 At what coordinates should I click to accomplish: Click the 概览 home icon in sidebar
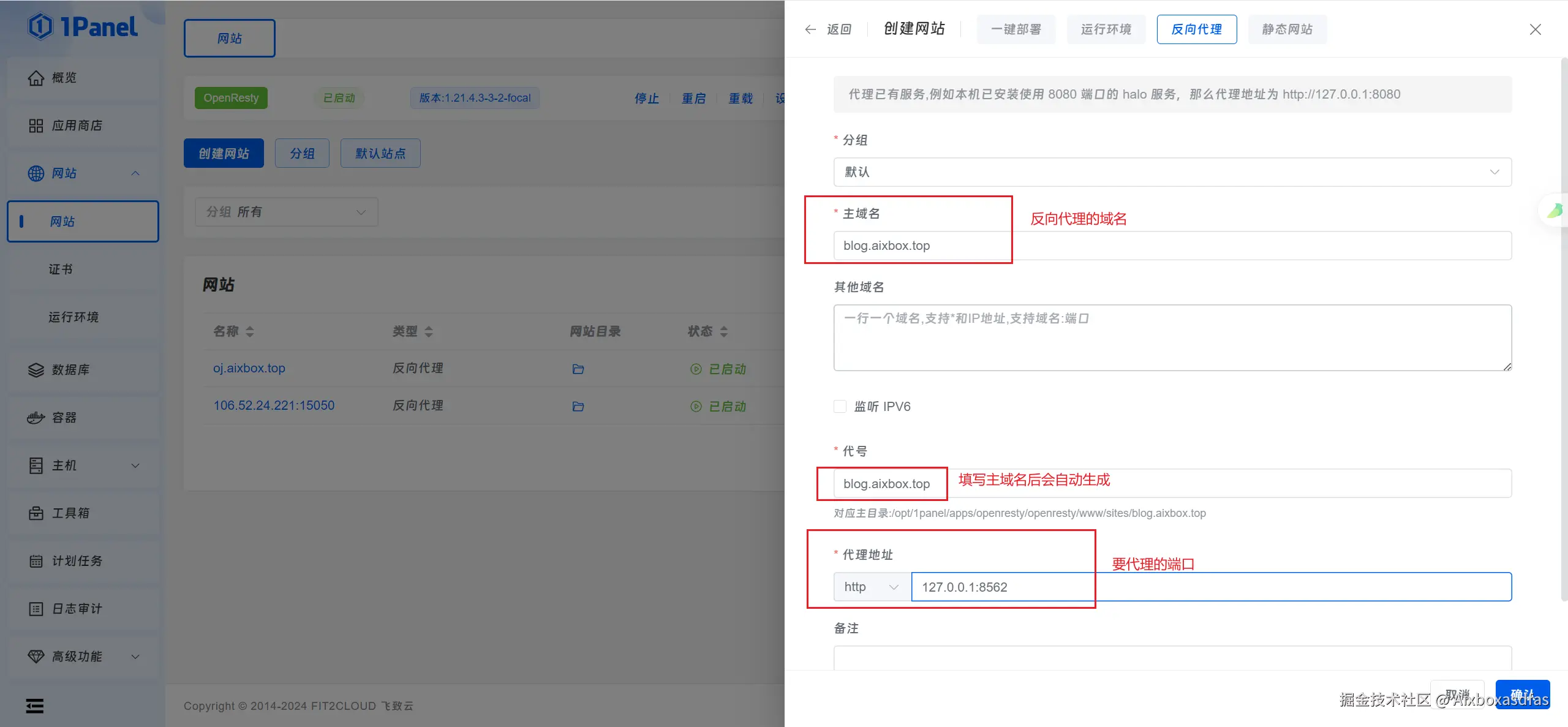pos(36,78)
